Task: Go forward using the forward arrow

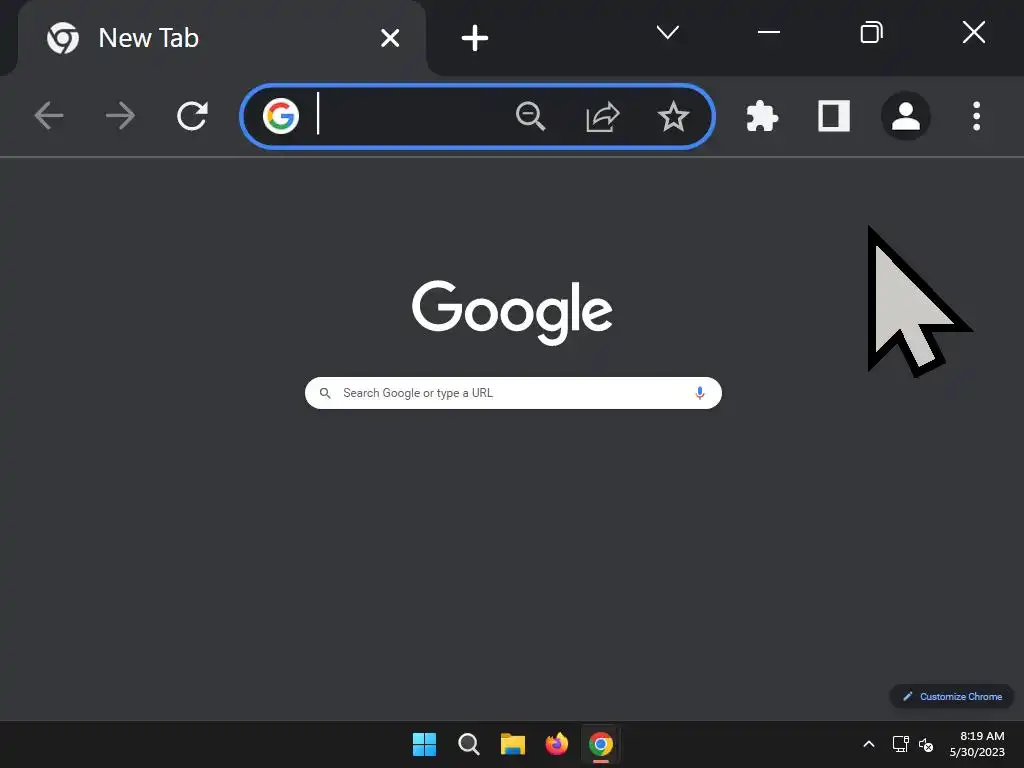Action: coord(120,116)
